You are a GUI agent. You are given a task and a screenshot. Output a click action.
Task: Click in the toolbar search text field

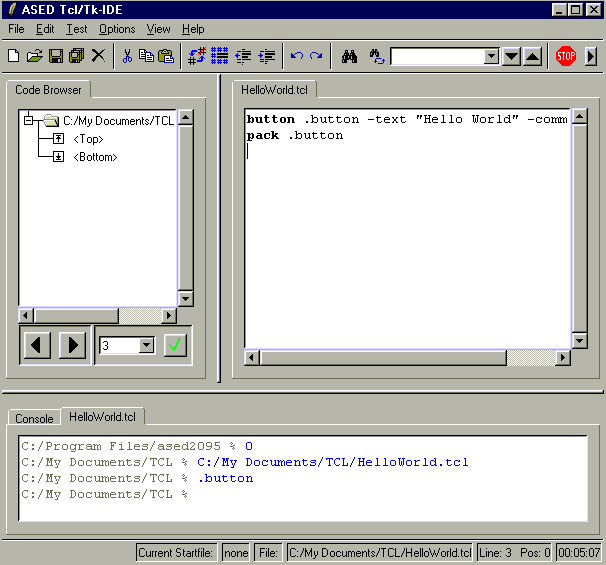click(x=437, y=57)
